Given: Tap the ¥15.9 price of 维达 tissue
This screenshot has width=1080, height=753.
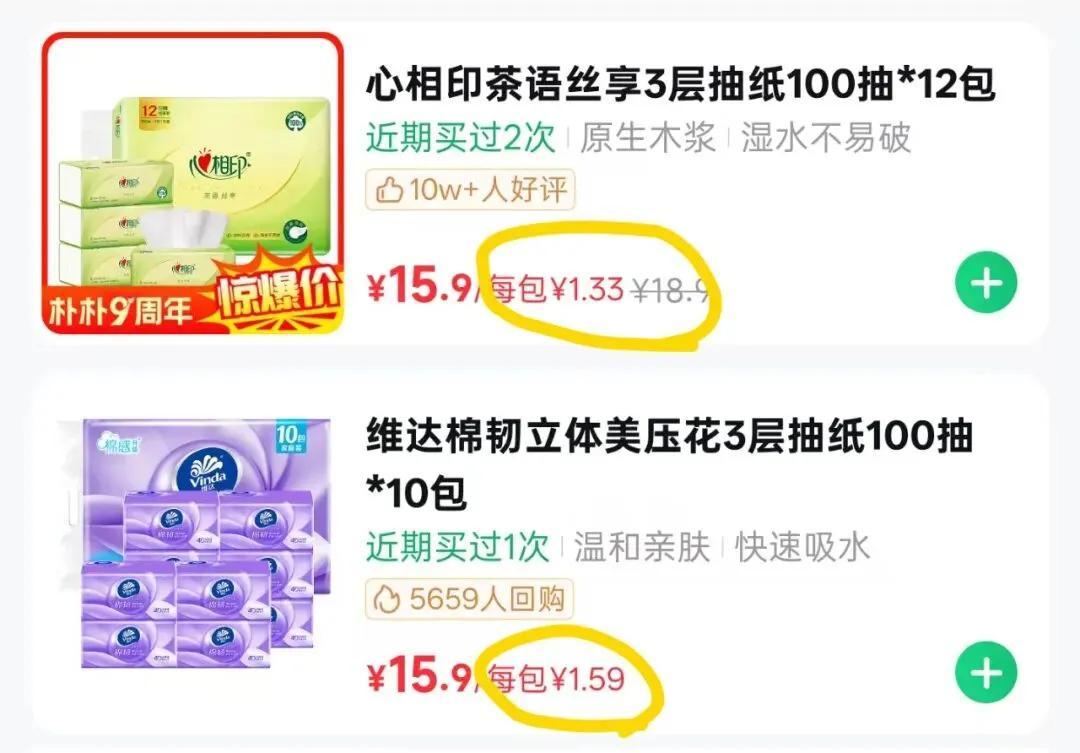Looking at the screenshot, I should (x=419, y=676).
